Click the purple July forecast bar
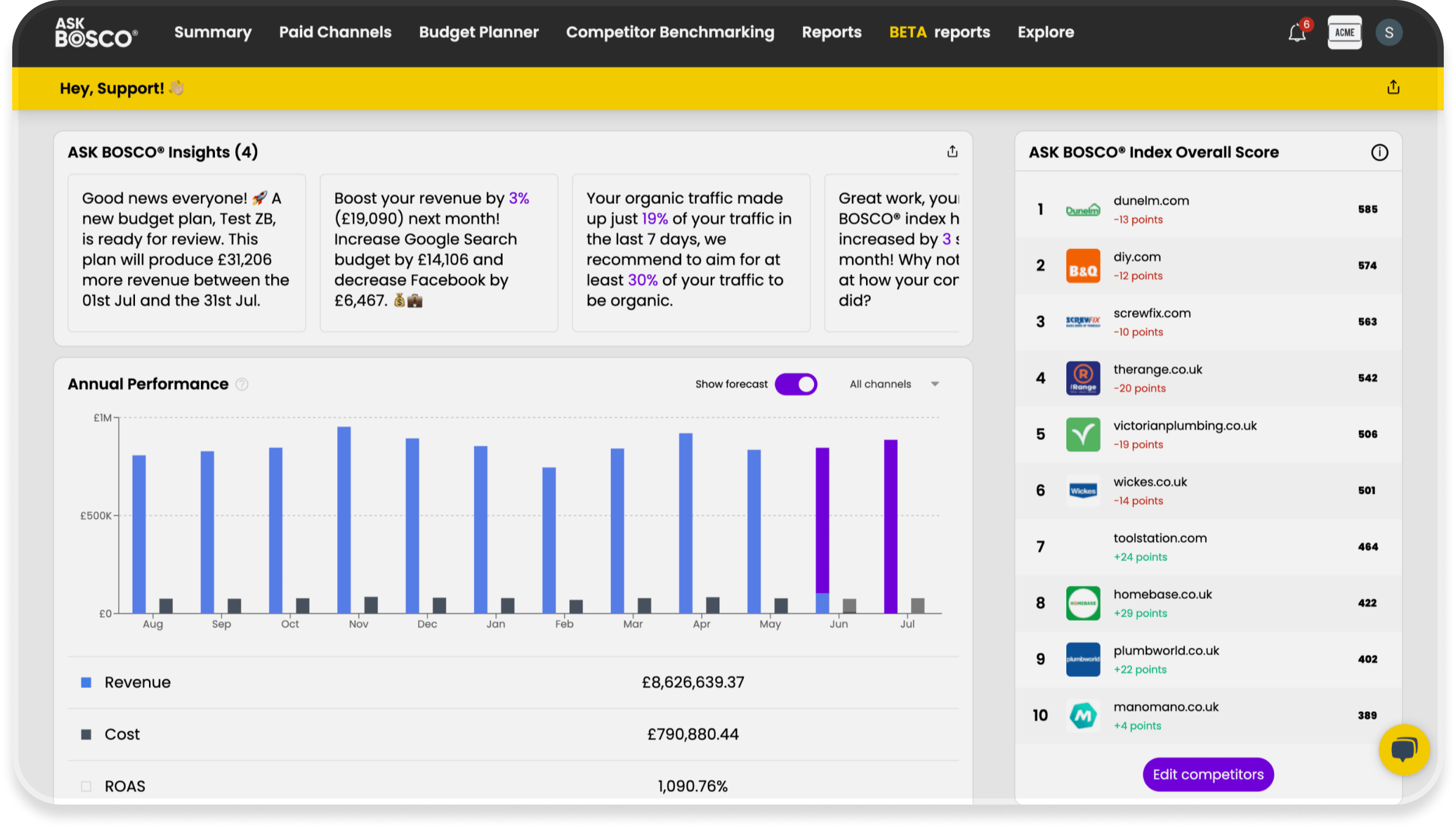Screen dimensions: 1456x829 (890, 525)
